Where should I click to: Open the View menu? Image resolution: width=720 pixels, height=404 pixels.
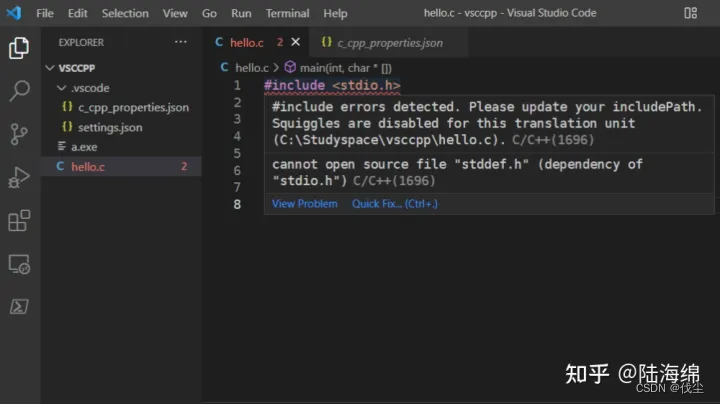(x=175, y=13)
